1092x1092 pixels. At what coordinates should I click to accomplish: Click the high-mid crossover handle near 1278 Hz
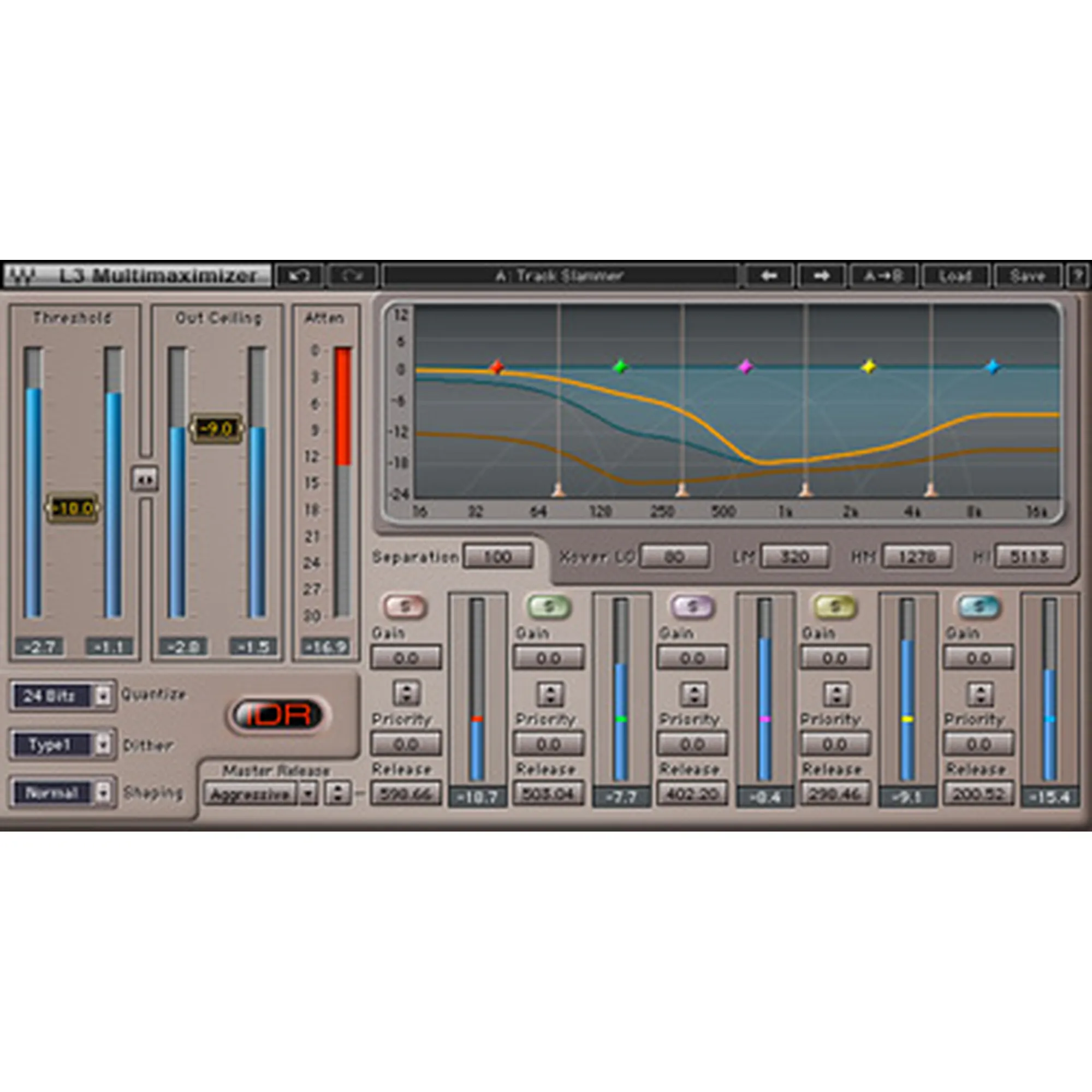click(806, 489)
